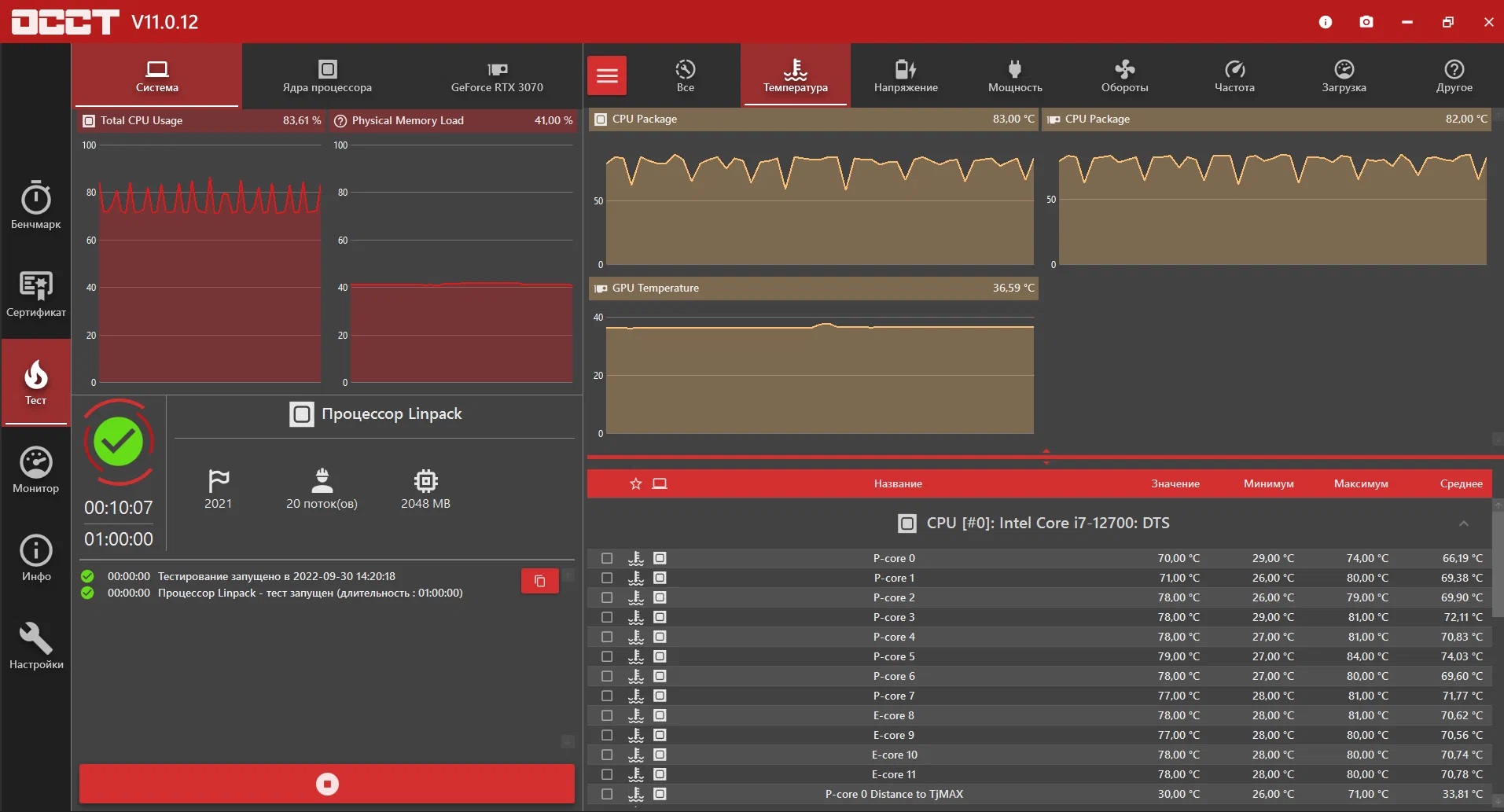The width and height of the screenshot is (1504, 812).
Task: Collapse the CPU Intel Core i7-12700 group
Action: pyautogui.click(x=1463, y=524)
